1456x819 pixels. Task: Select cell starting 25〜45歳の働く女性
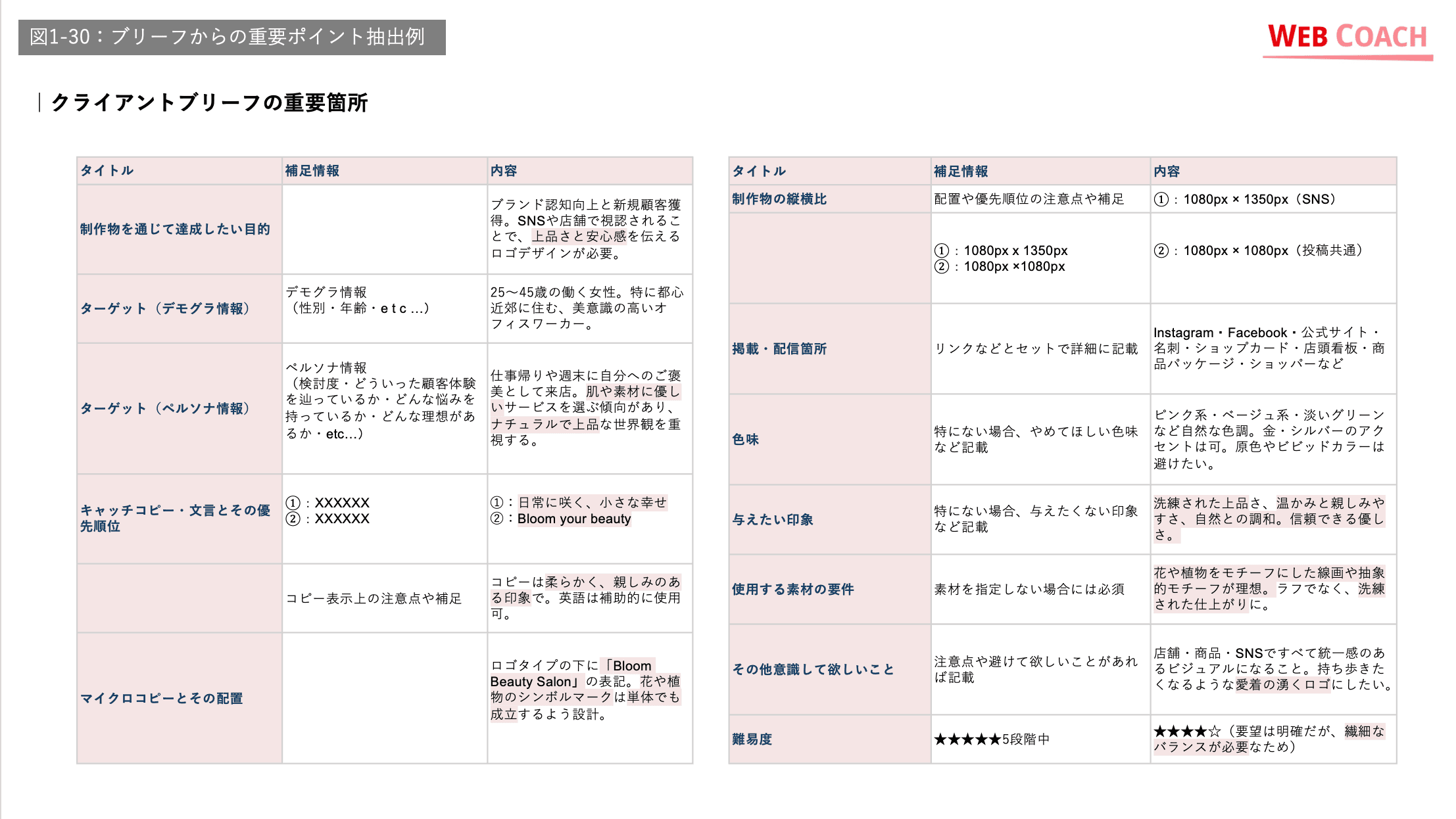[590, 309]
